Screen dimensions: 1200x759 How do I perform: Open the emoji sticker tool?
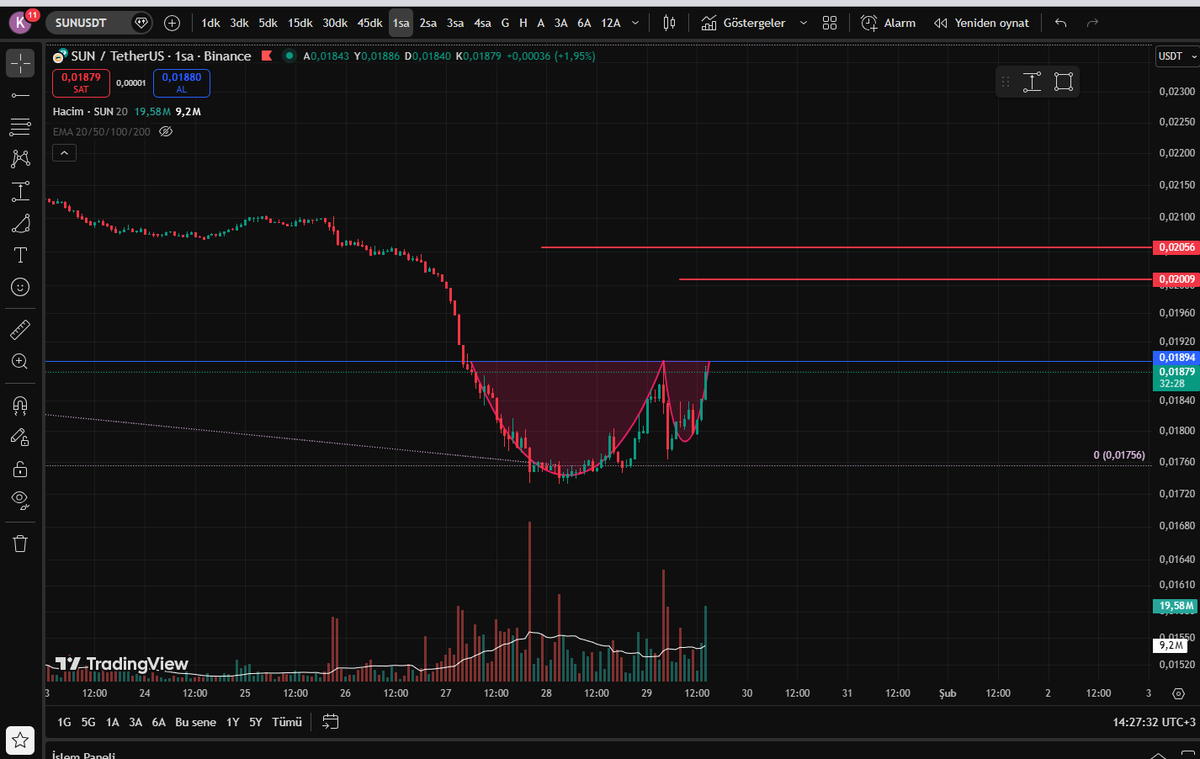[x=20, y=287]
